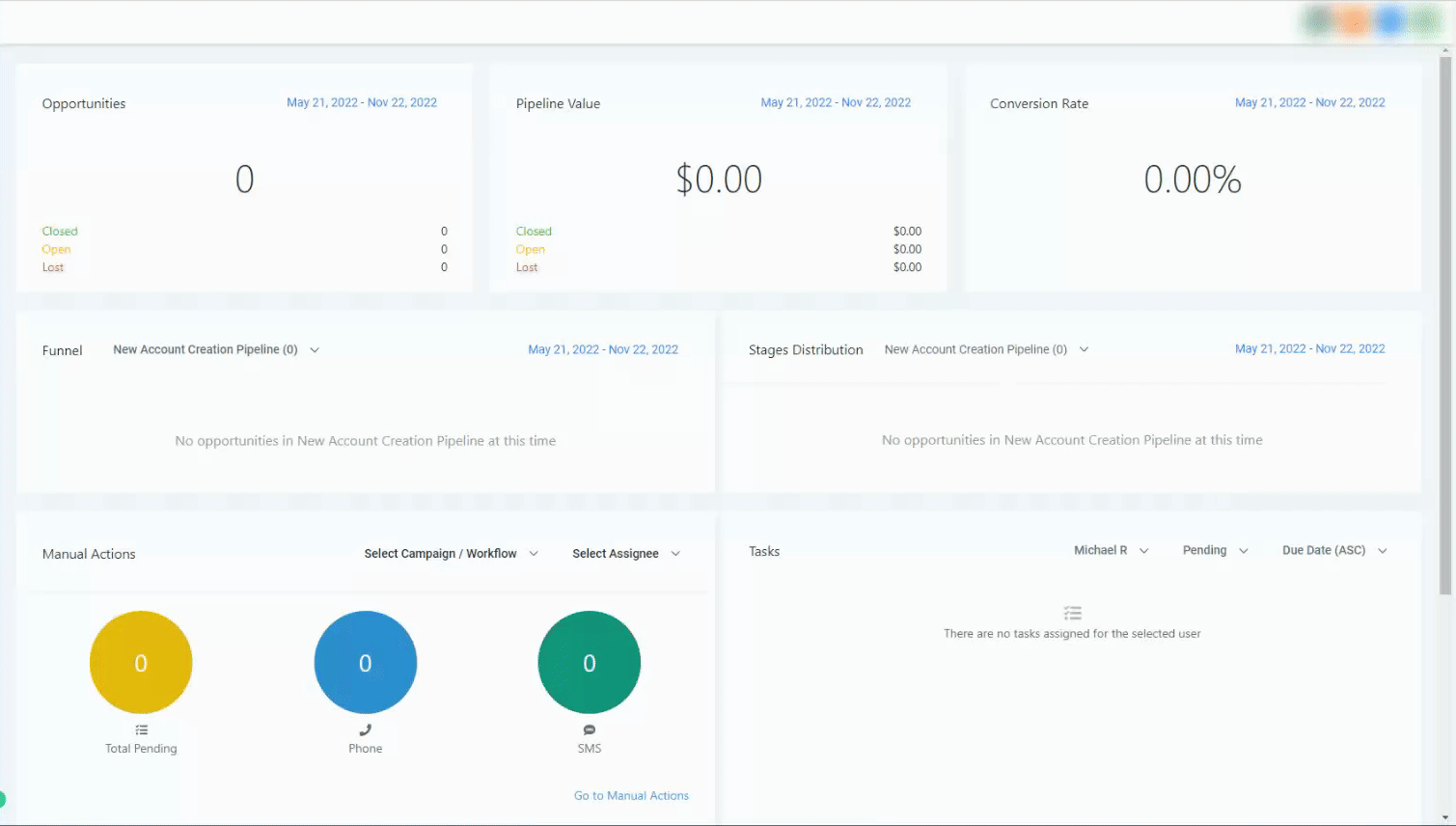Click the task list icon in Tasks panel
This screenshot has height=826, width=1456.
coord(1073,613)
